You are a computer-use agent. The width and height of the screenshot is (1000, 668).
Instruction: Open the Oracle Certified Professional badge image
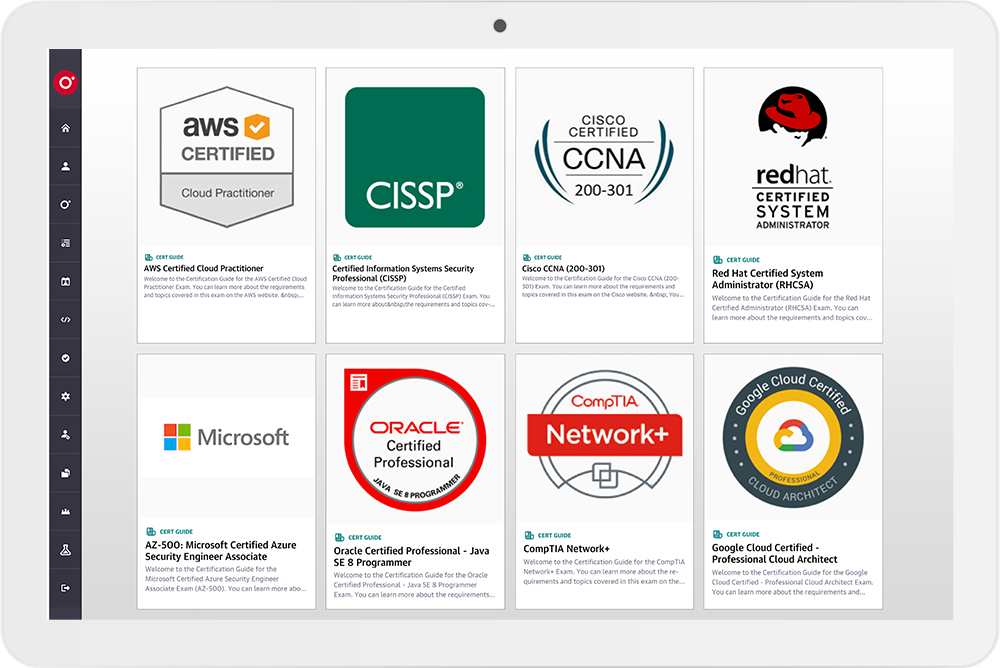pyautogui.click(x=415, y=440)
